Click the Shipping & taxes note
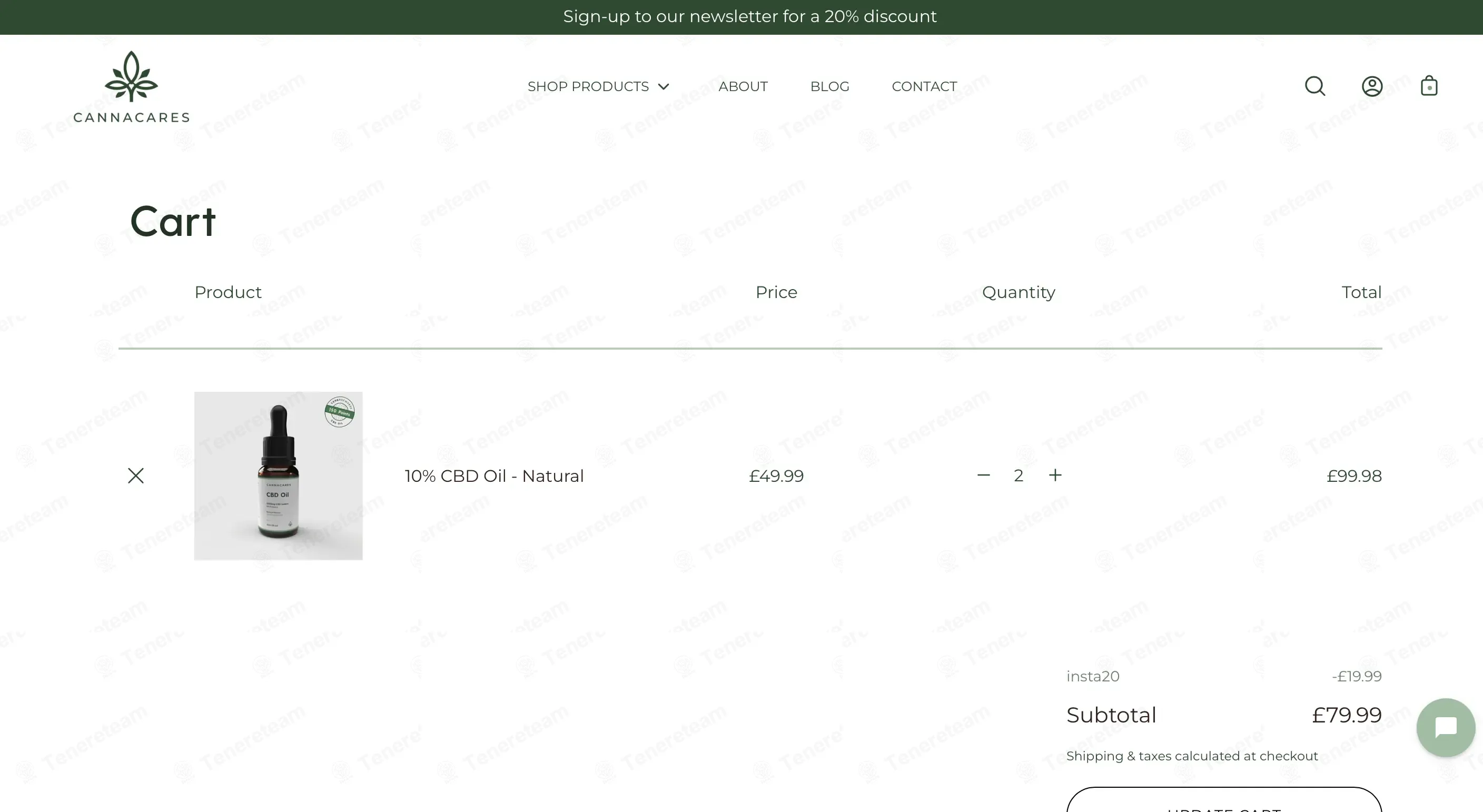The image size is (1483, 812). pyautogui.click(x=1192, y=756)
